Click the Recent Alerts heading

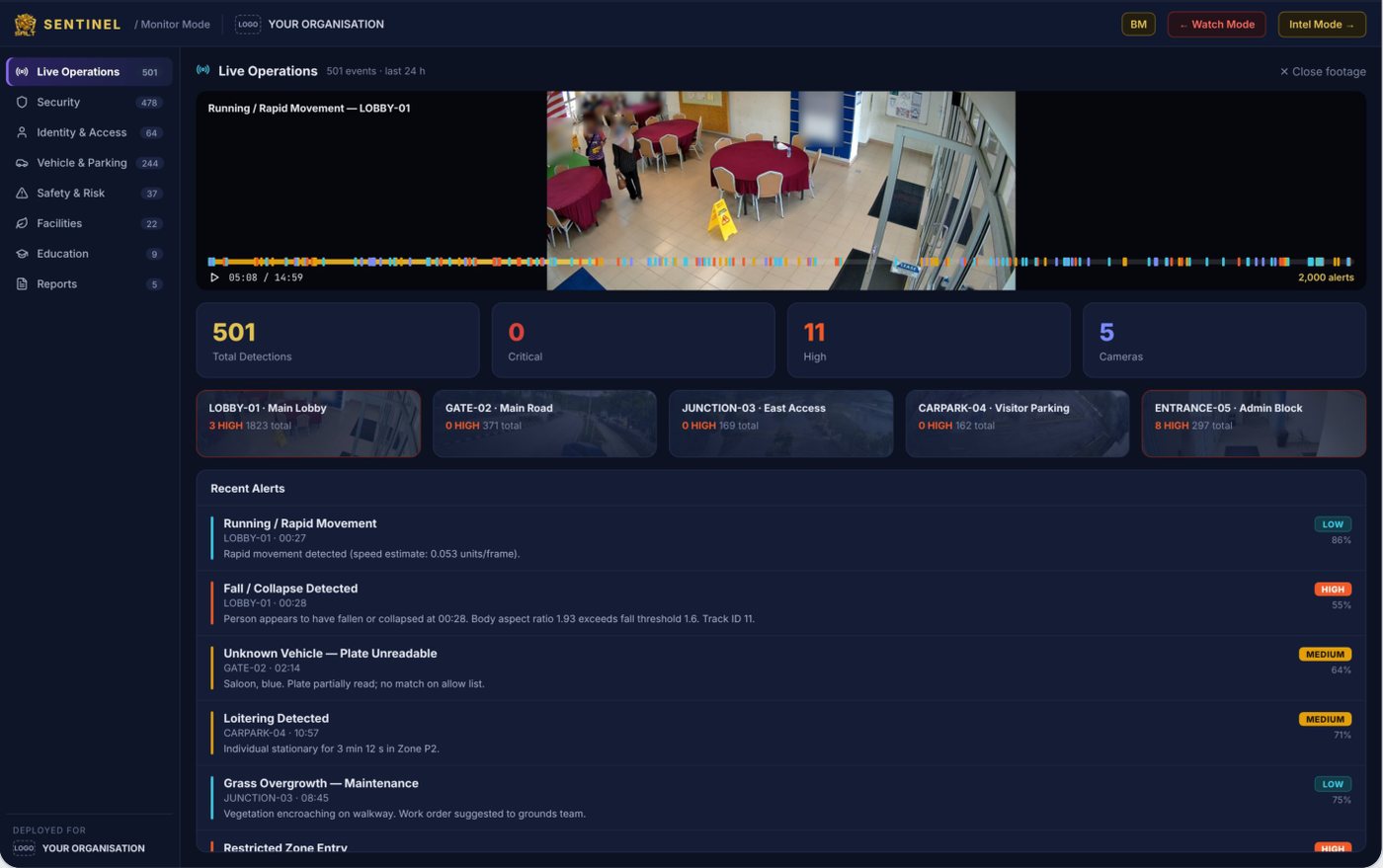pyautogui.click(x=247, y=489)
